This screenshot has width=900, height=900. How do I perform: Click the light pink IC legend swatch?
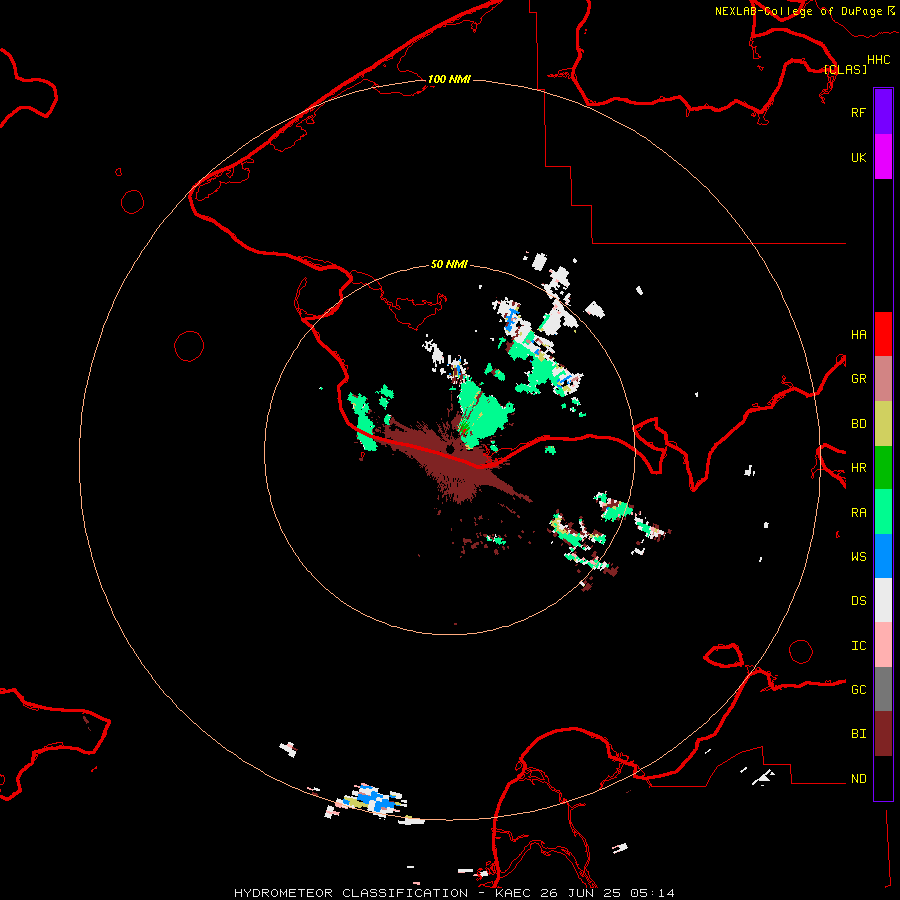[x=883, y=645]
